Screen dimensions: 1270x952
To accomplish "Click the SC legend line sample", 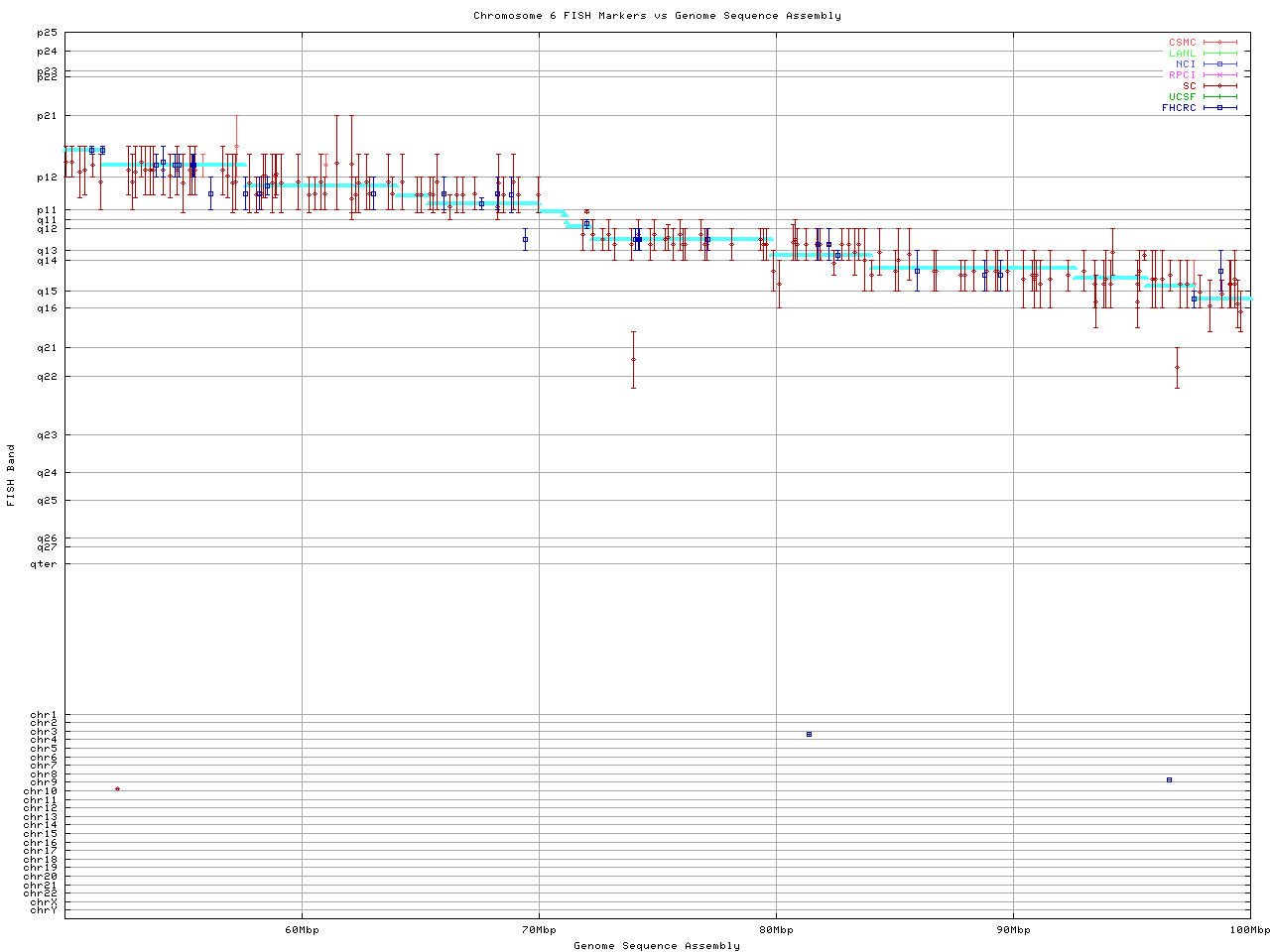I will click(1219, 86).
